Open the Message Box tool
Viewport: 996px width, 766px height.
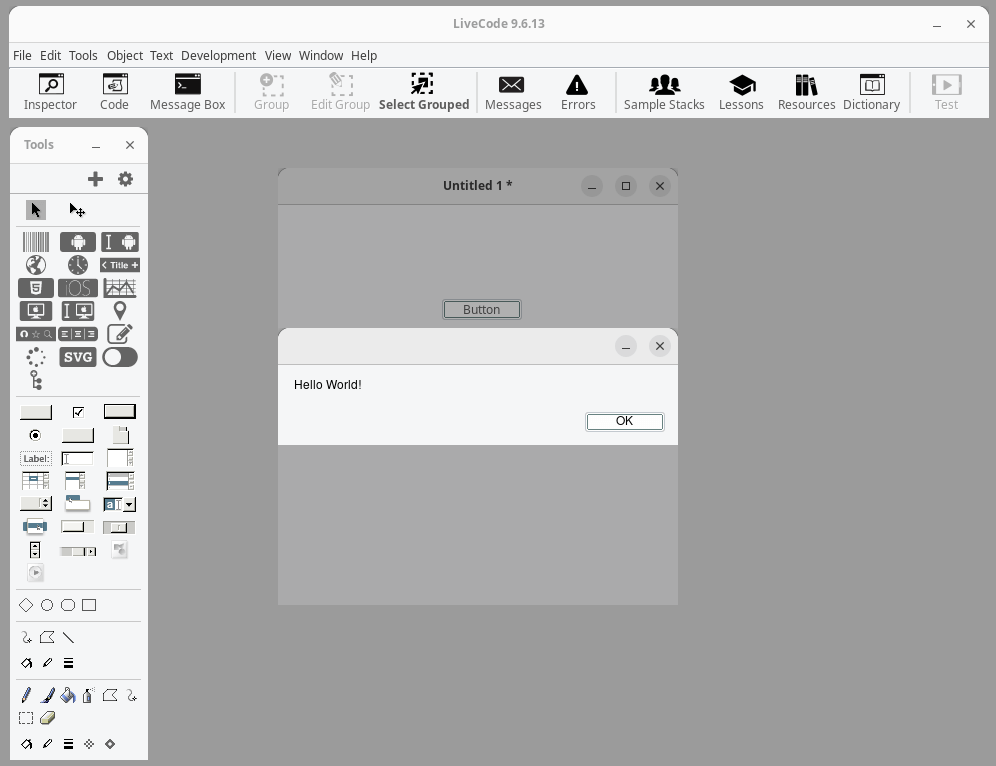[187, 92]
